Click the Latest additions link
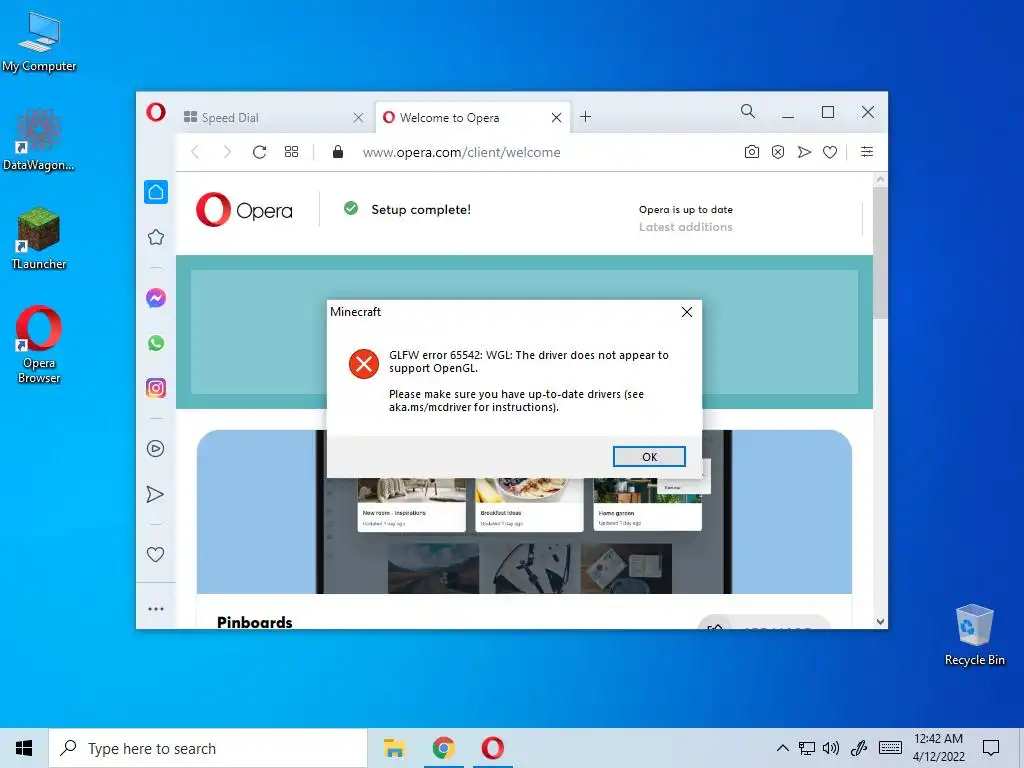The height and width of the screenshot is (768, 1024). tap(685, 227)
